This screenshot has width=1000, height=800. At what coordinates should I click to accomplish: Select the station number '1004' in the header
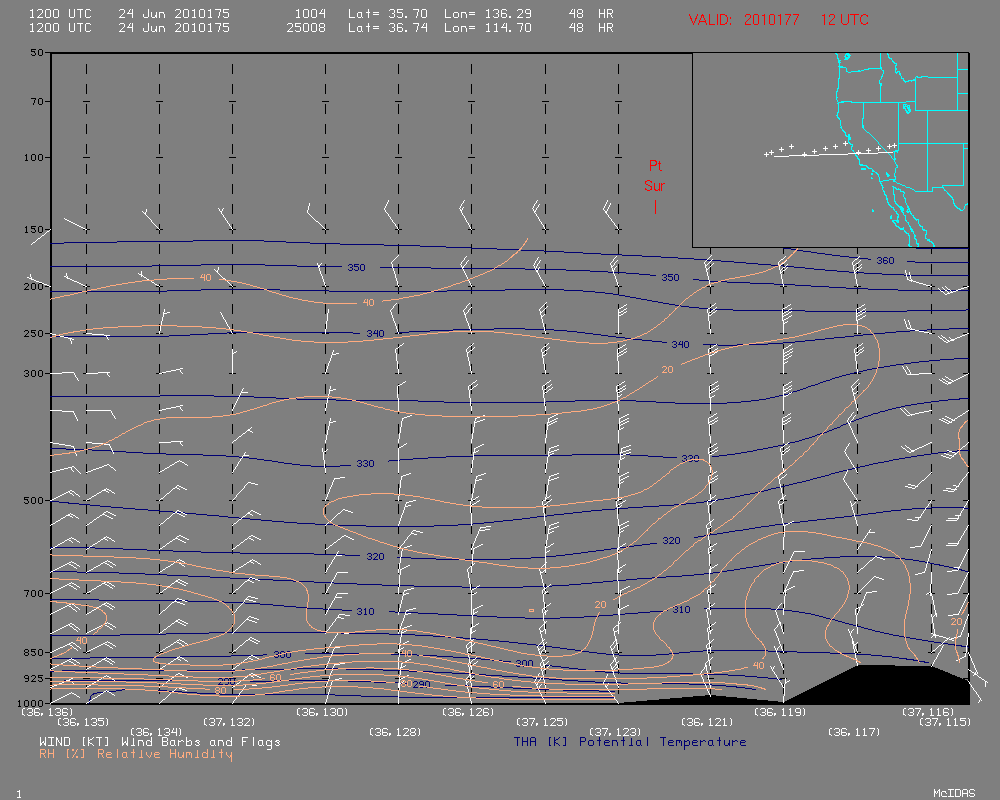coord(310,13)
